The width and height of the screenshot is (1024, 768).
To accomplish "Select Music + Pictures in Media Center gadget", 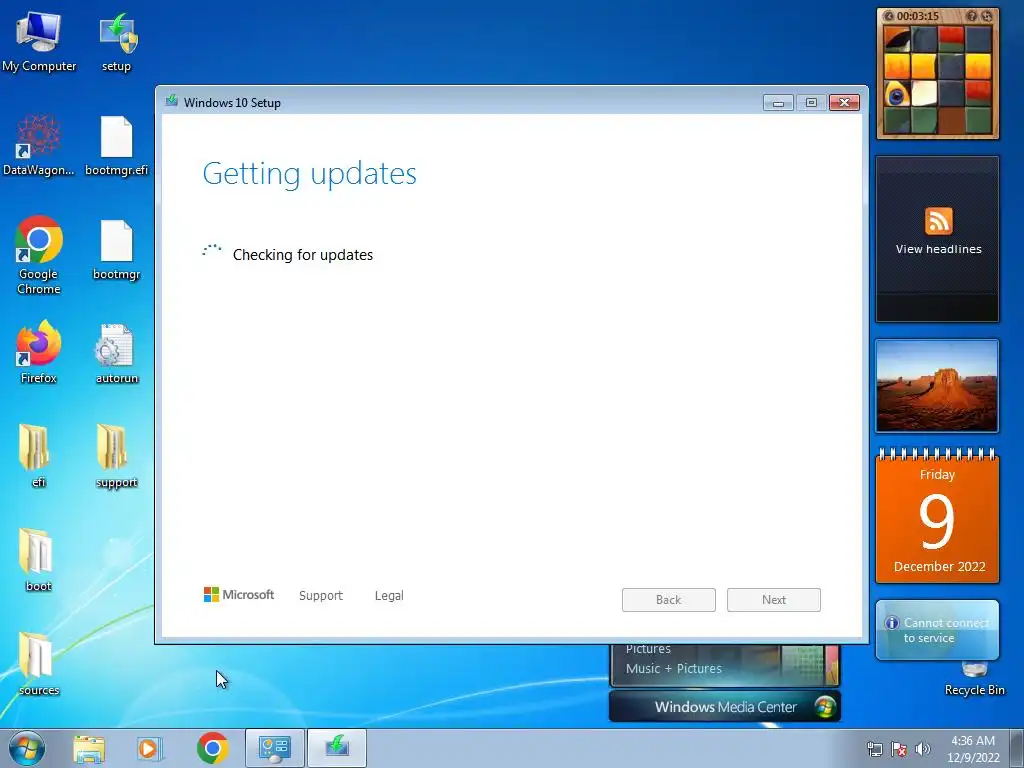I will [x=673, y=668].
